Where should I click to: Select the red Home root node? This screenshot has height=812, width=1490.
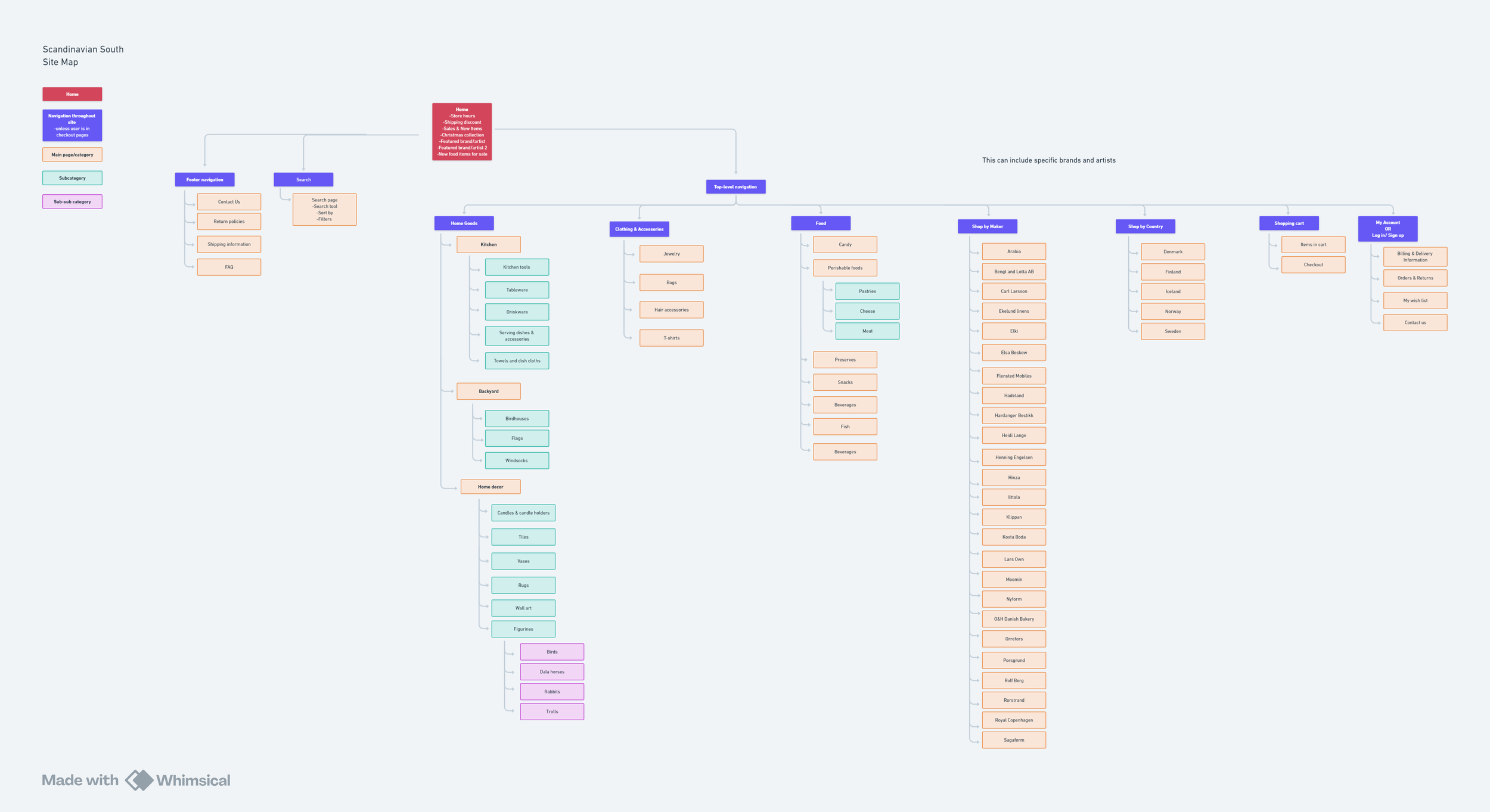pyautogui.click(x=462, y=132)
